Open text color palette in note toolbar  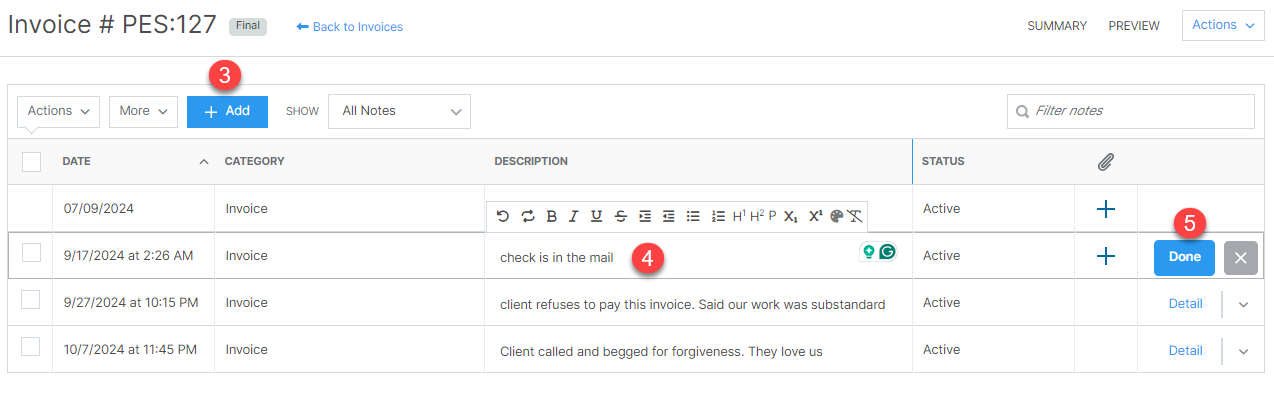pyautogui.click(x=837, y=216)
